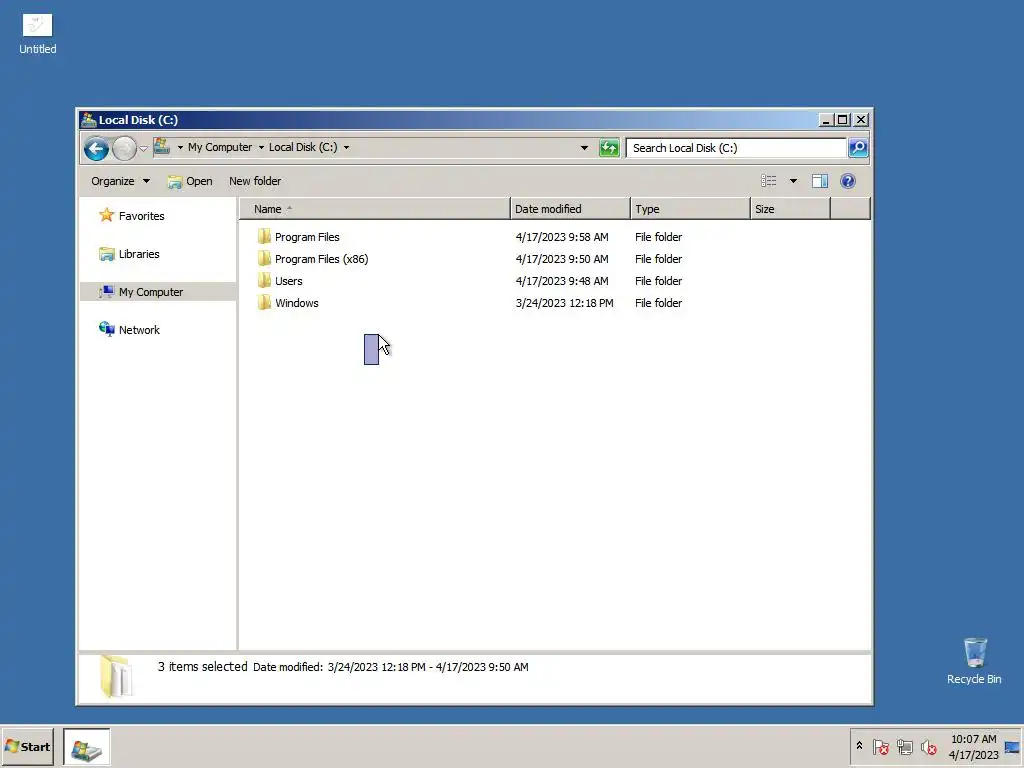
Task: Click the muted volume tray icon
Action: click(928, 746)
